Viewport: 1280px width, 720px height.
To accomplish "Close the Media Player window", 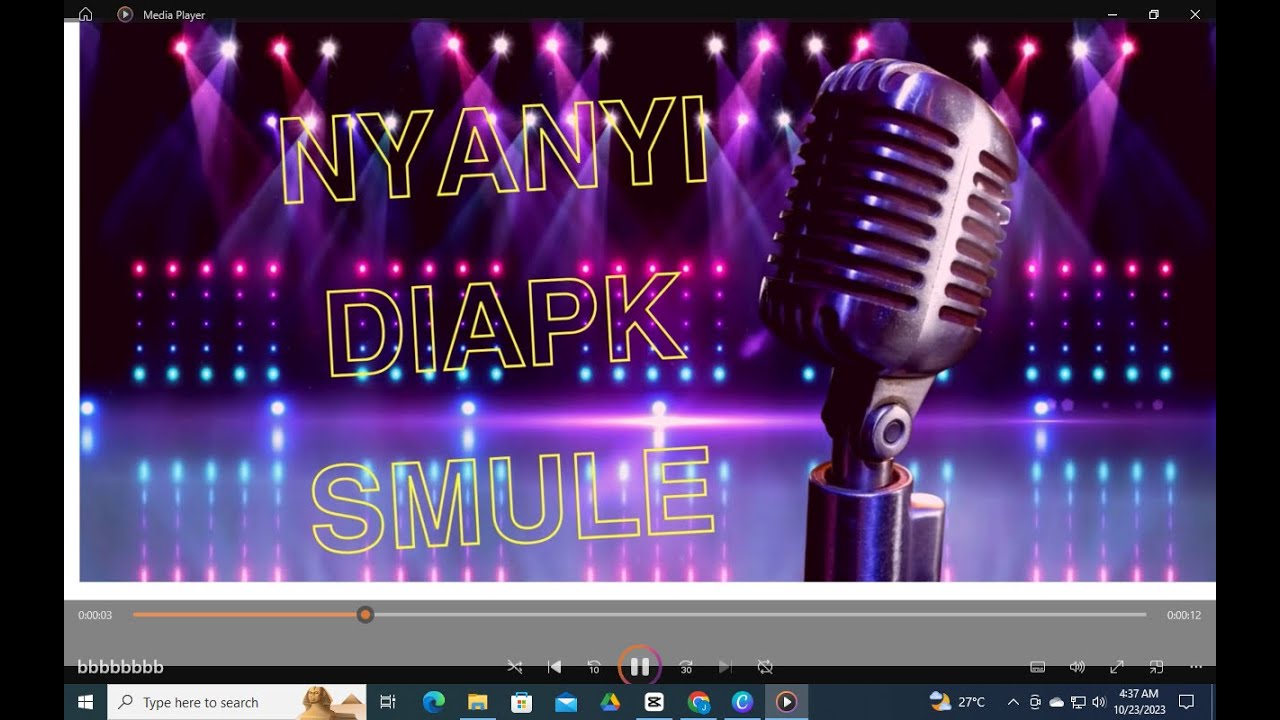I will coord(1195,14).
